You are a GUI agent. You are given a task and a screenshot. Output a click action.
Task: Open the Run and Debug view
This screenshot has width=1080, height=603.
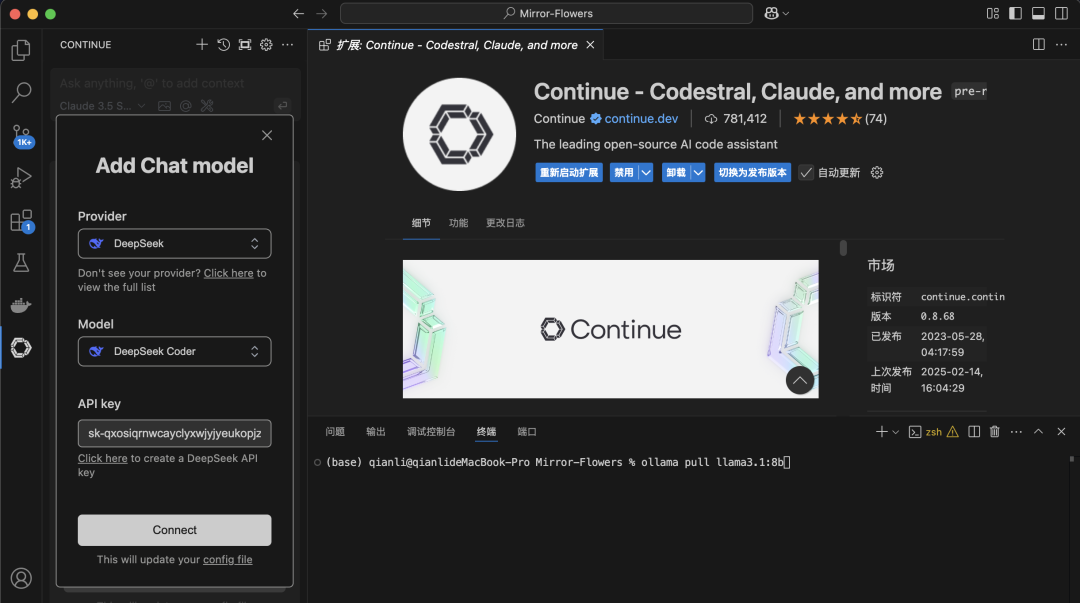pos(21,178)
